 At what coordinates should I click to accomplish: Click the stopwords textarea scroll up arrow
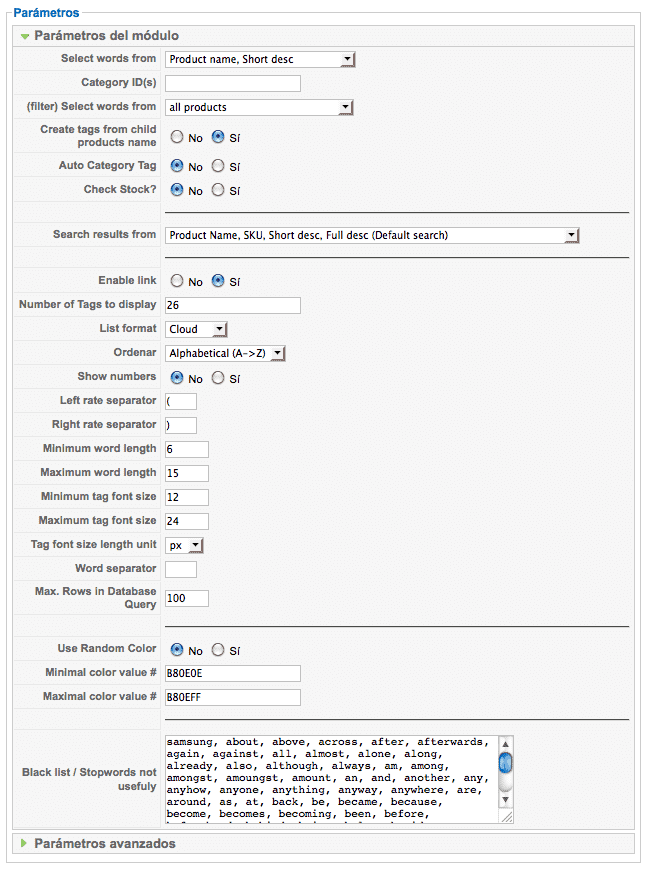pos(505,744)
